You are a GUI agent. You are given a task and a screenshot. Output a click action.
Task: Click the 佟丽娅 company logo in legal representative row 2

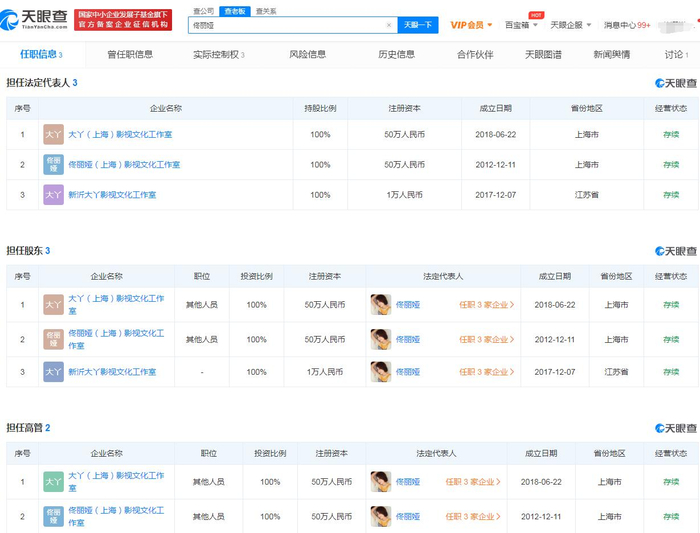pos(53,164)
